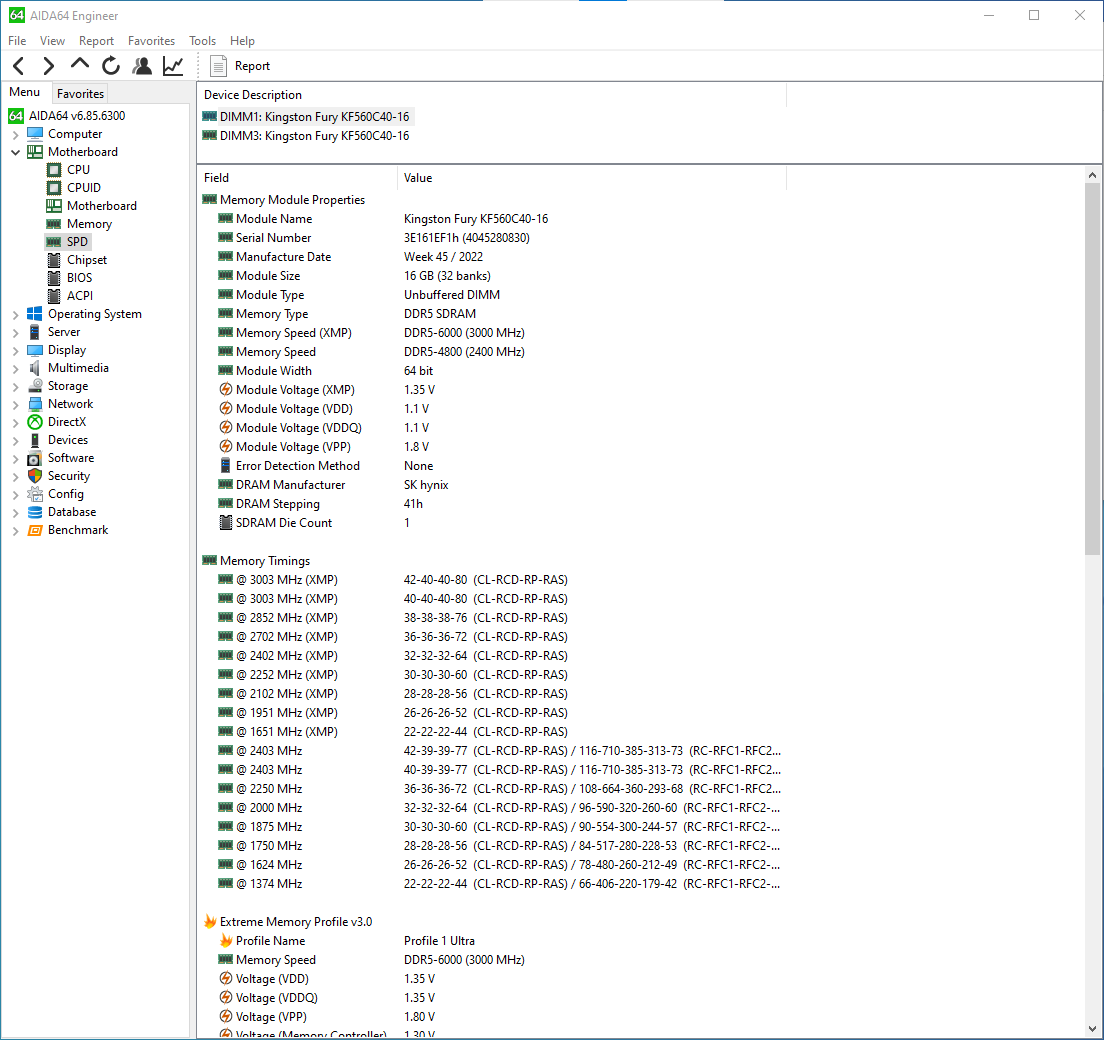
Task: Click the Database cylinder icon
Action: (34, 512)
